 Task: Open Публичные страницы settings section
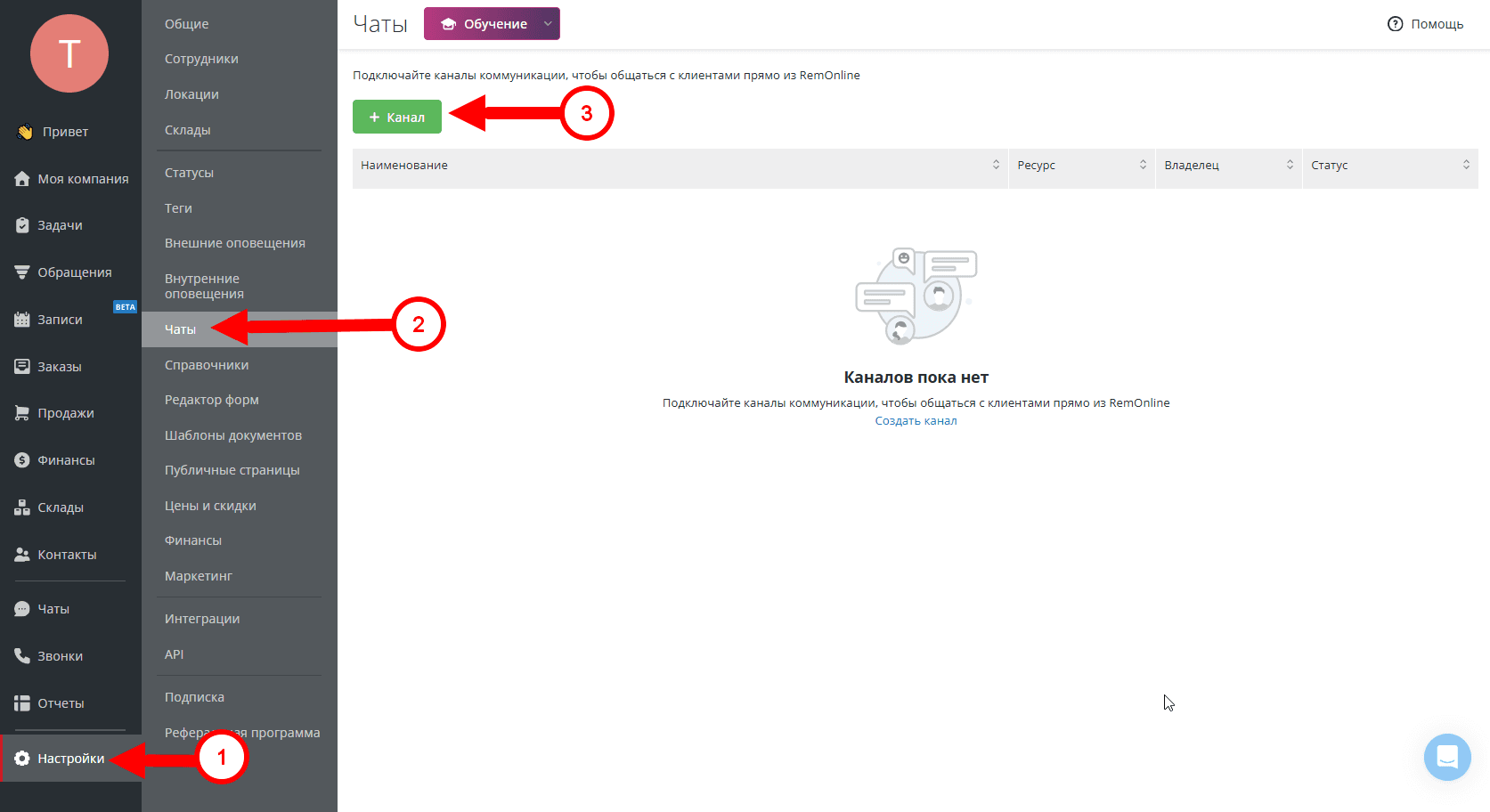[x=232, y=470]
